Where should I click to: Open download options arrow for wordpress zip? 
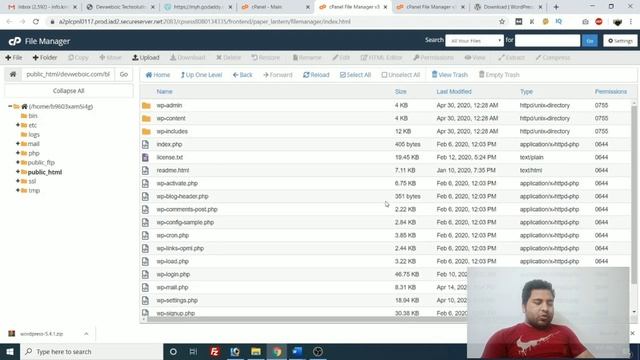click(x=86, y=334)
